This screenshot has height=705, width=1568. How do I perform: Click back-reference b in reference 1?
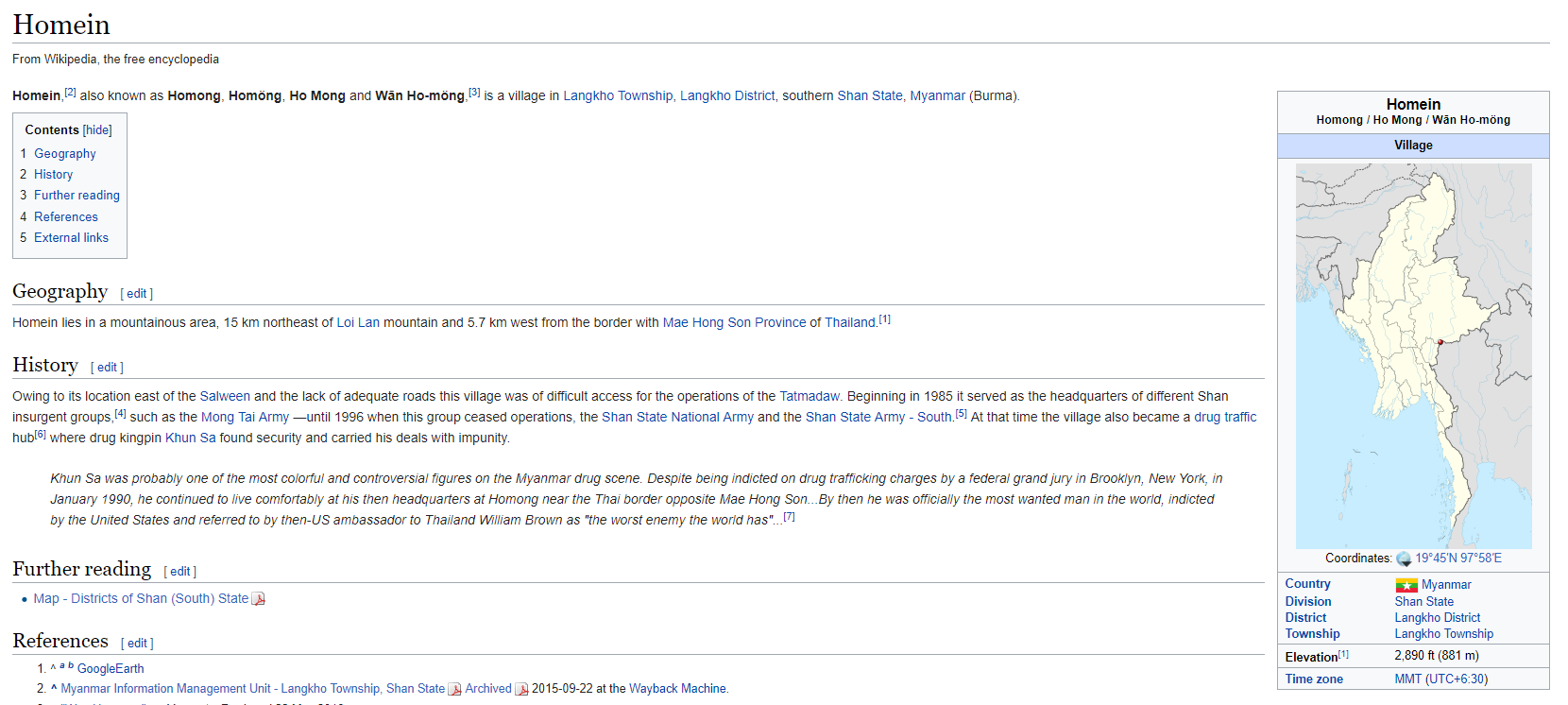coord(71,666)
